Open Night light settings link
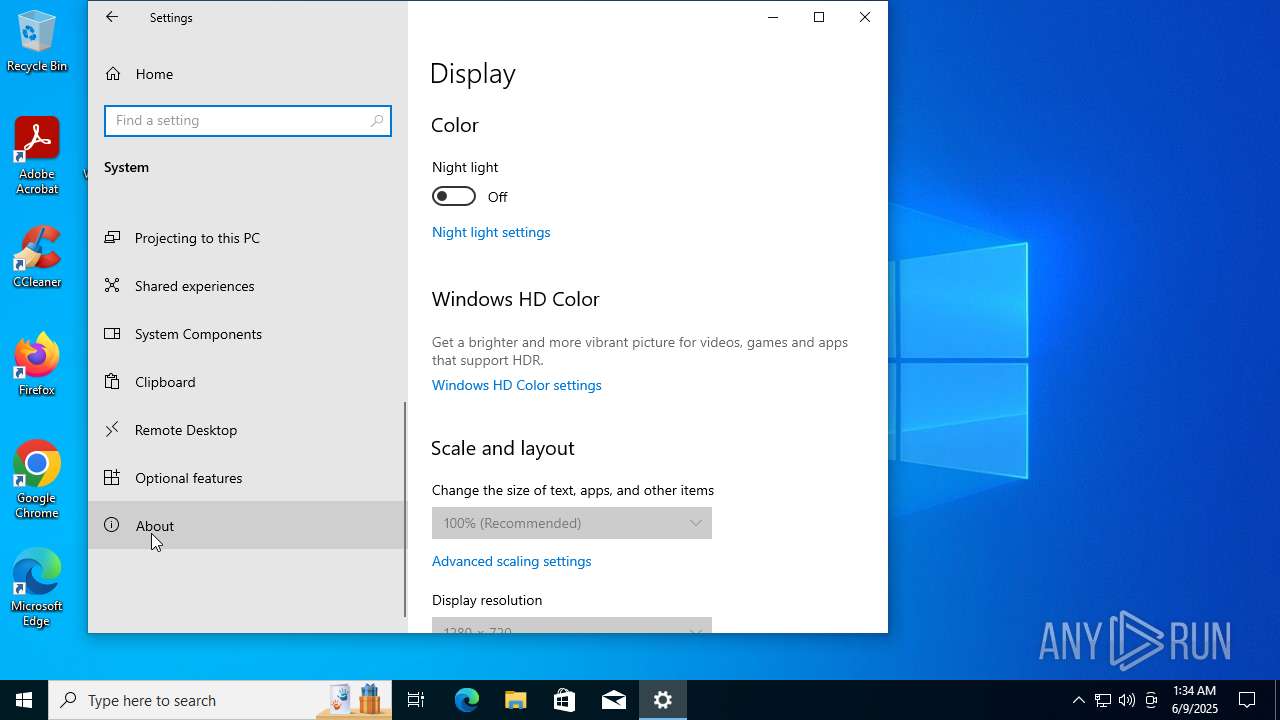The height and width of the screenshot is (720, 1280). (491, 232)
